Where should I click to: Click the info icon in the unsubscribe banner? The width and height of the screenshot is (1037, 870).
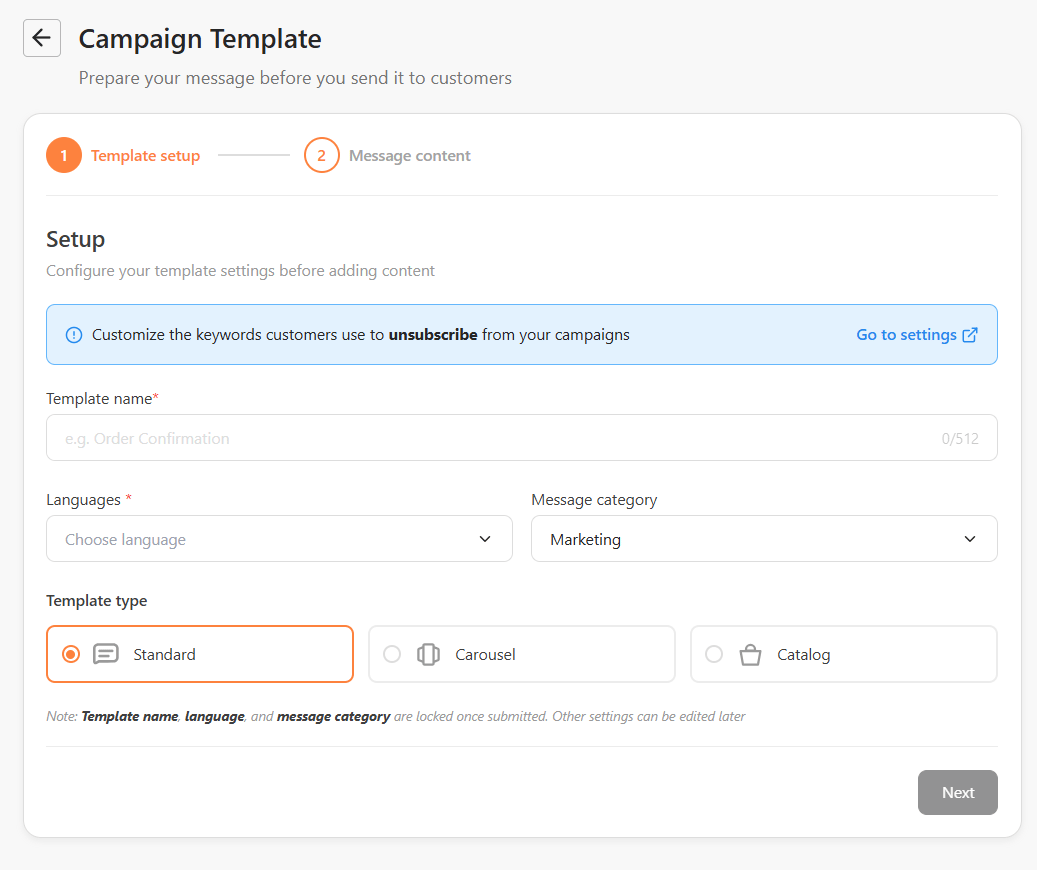[74, 335]
